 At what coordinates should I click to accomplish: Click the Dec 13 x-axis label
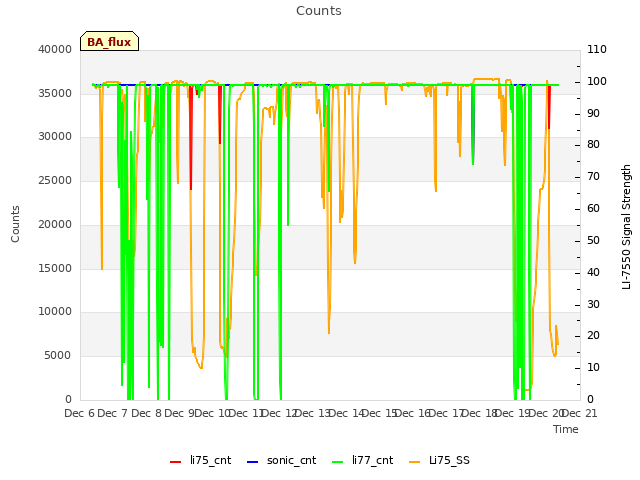[x=312, y=413]
